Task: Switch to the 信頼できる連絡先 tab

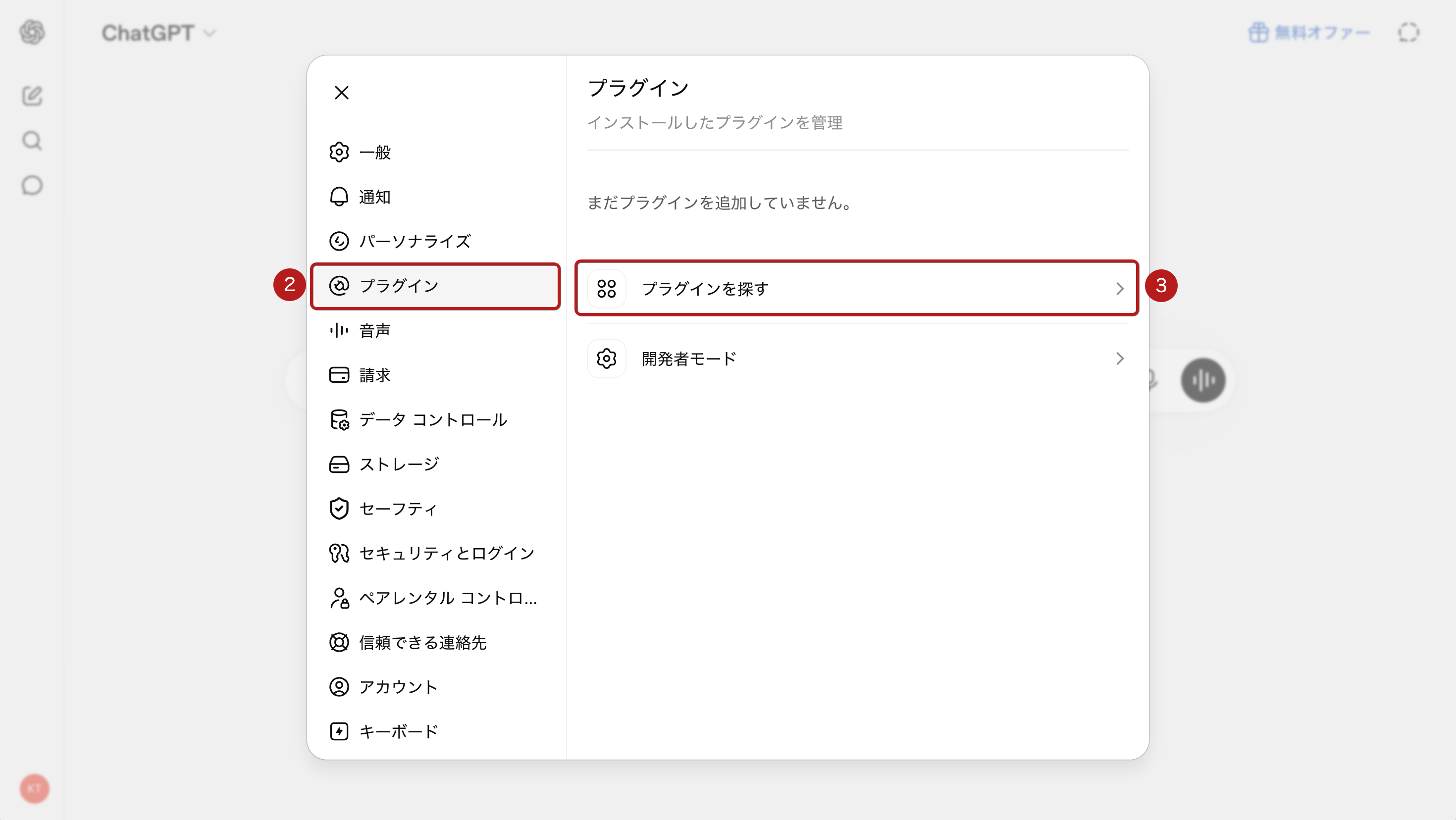Action: pyautogui.click(x=435, y=643)
